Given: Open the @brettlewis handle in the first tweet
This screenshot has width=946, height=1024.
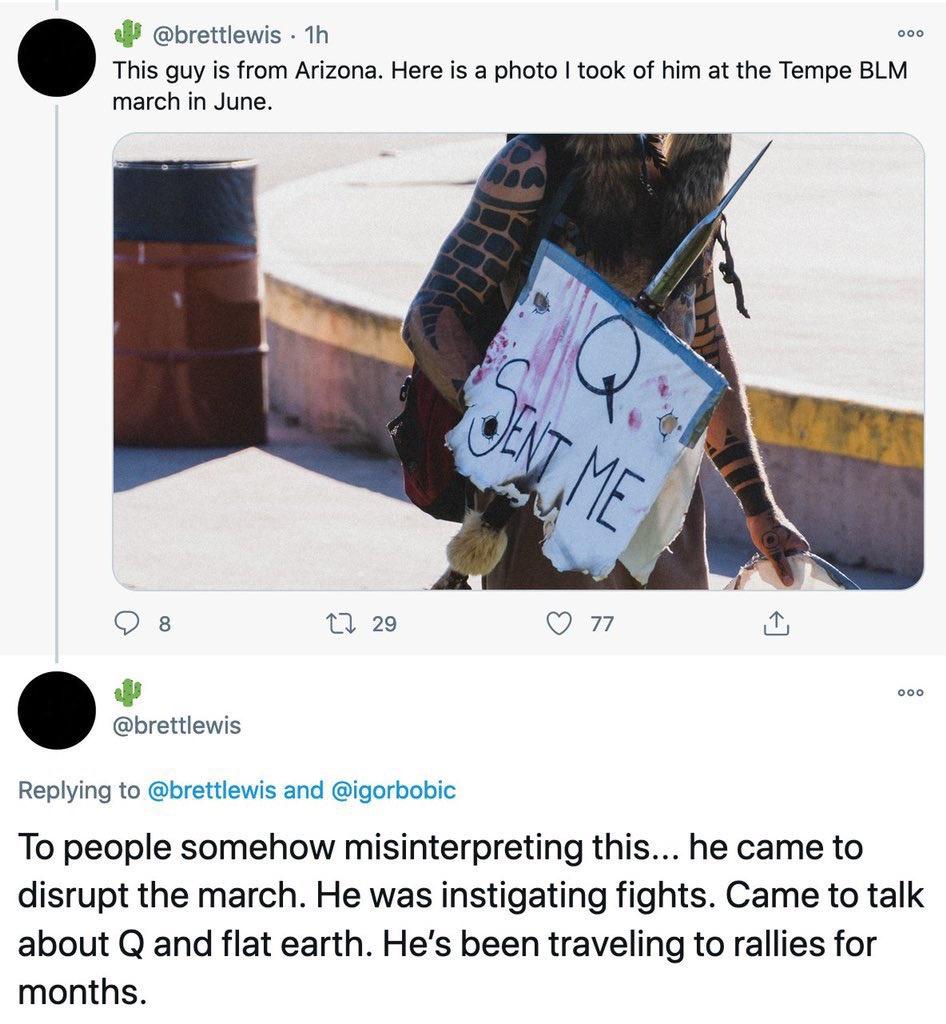Looking at the screenshot, I should tap(216, 35).
